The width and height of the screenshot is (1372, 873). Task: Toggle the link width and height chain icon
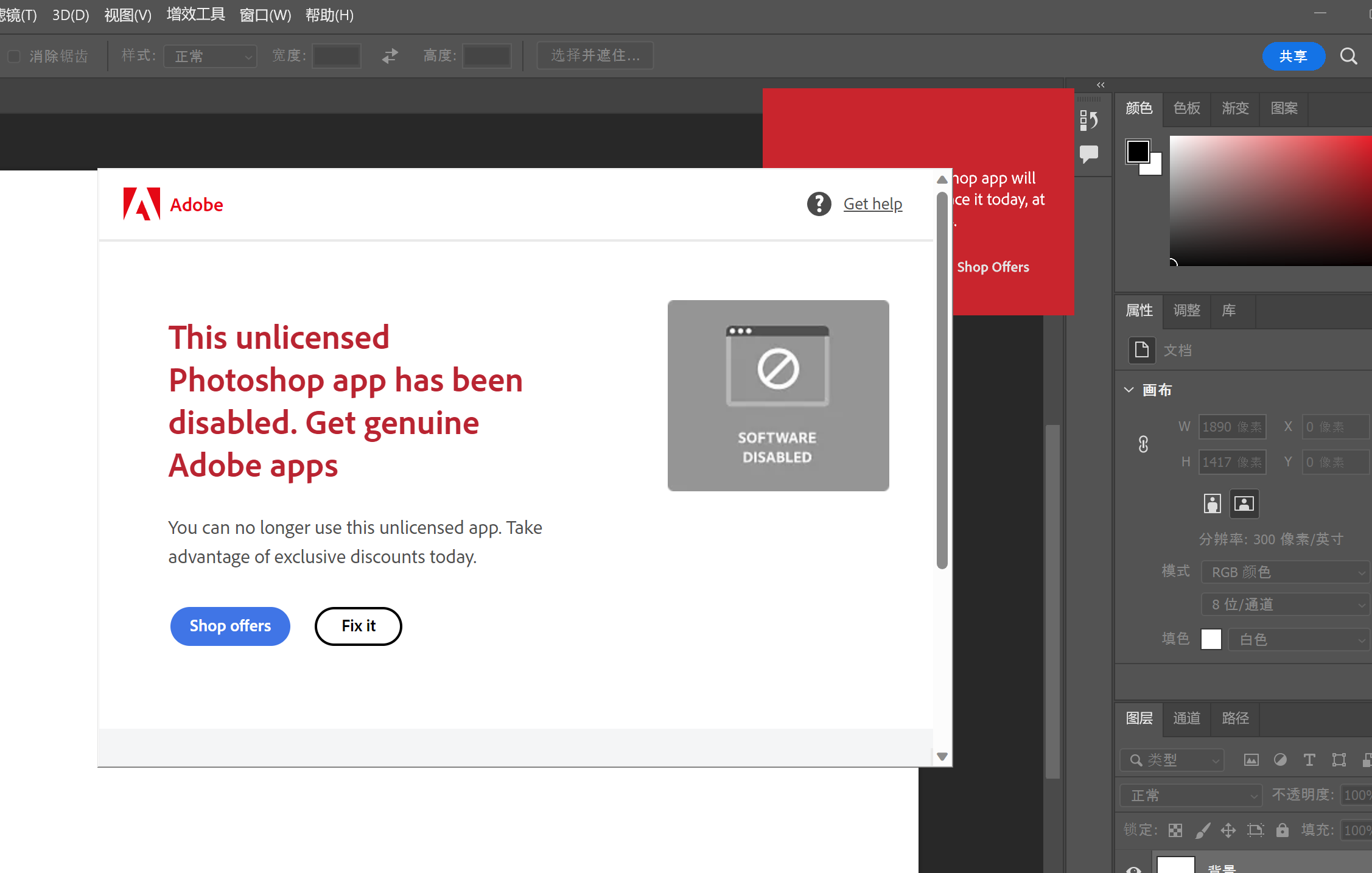[x=1144, y=444]
